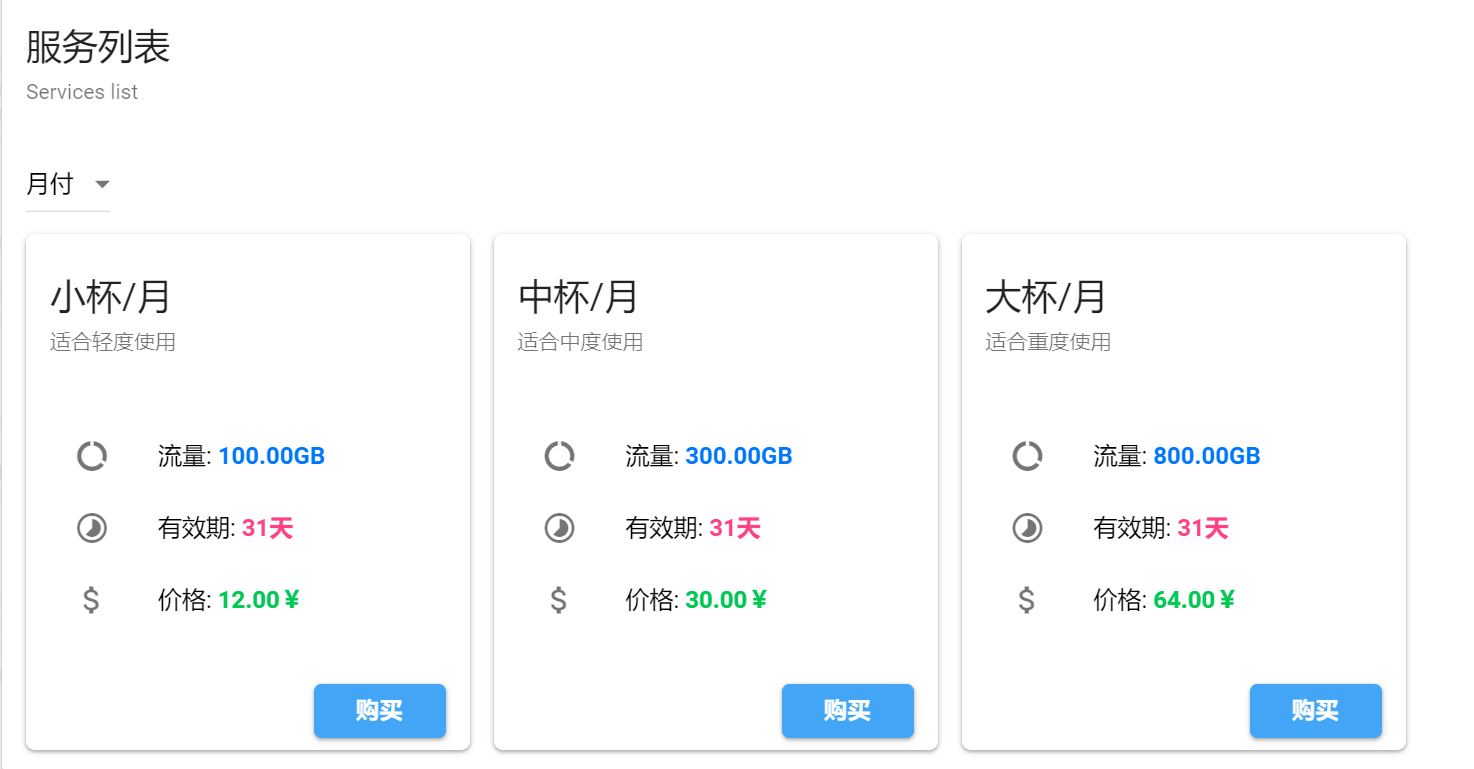Select the 大杯/月 plan title
This screenshot has width=1474, height=769.
(1046, 297)
